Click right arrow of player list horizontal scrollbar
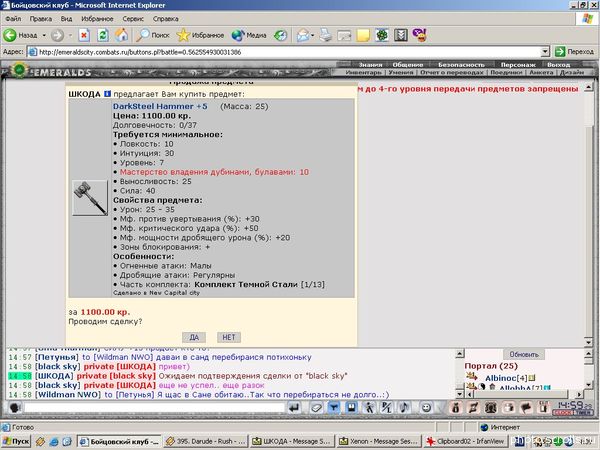600x450 pixels. [x=579, y=394]
